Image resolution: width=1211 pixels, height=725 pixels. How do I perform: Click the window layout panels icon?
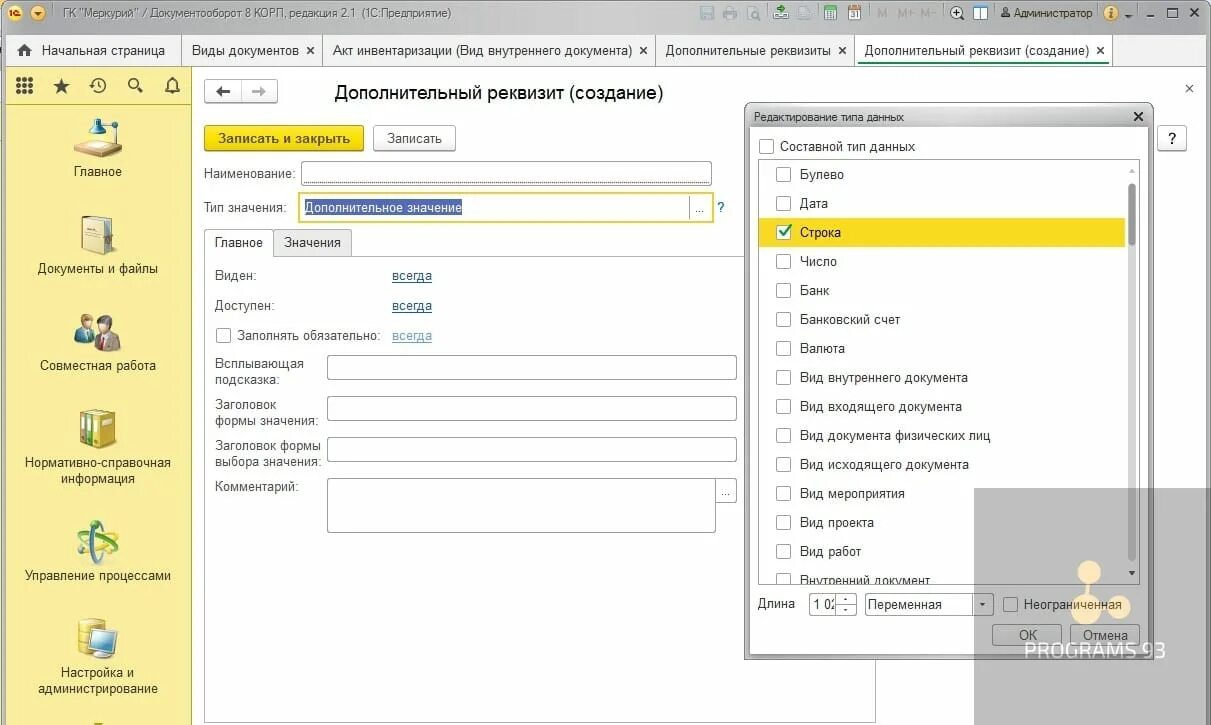pos(981,13)
